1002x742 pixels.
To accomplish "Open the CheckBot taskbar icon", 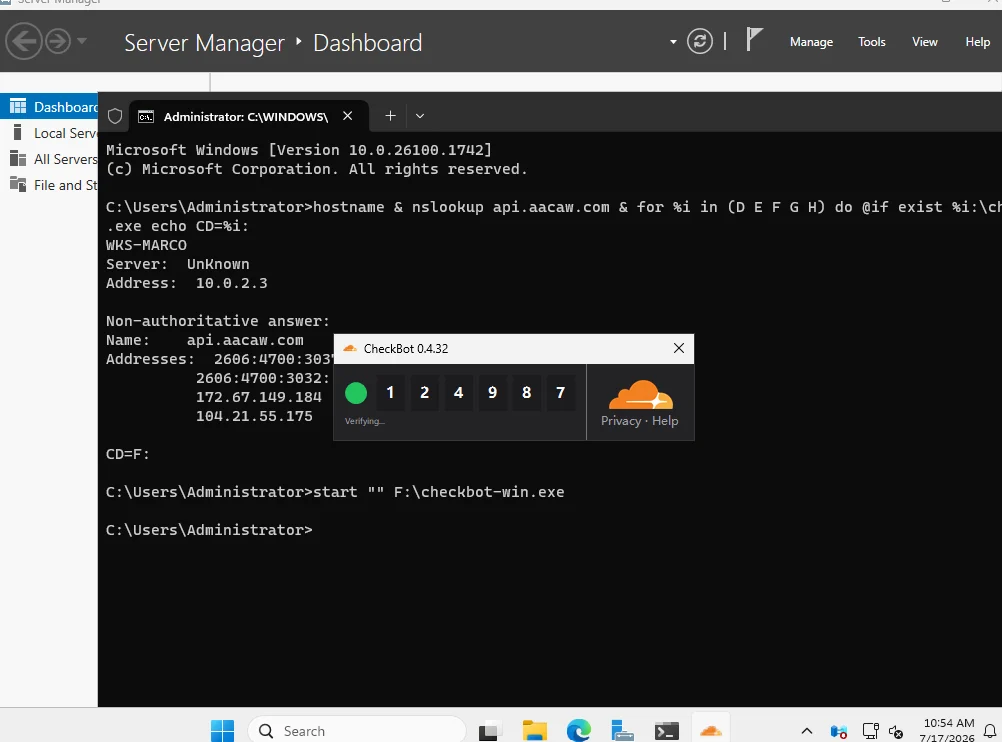I will 711,730.
